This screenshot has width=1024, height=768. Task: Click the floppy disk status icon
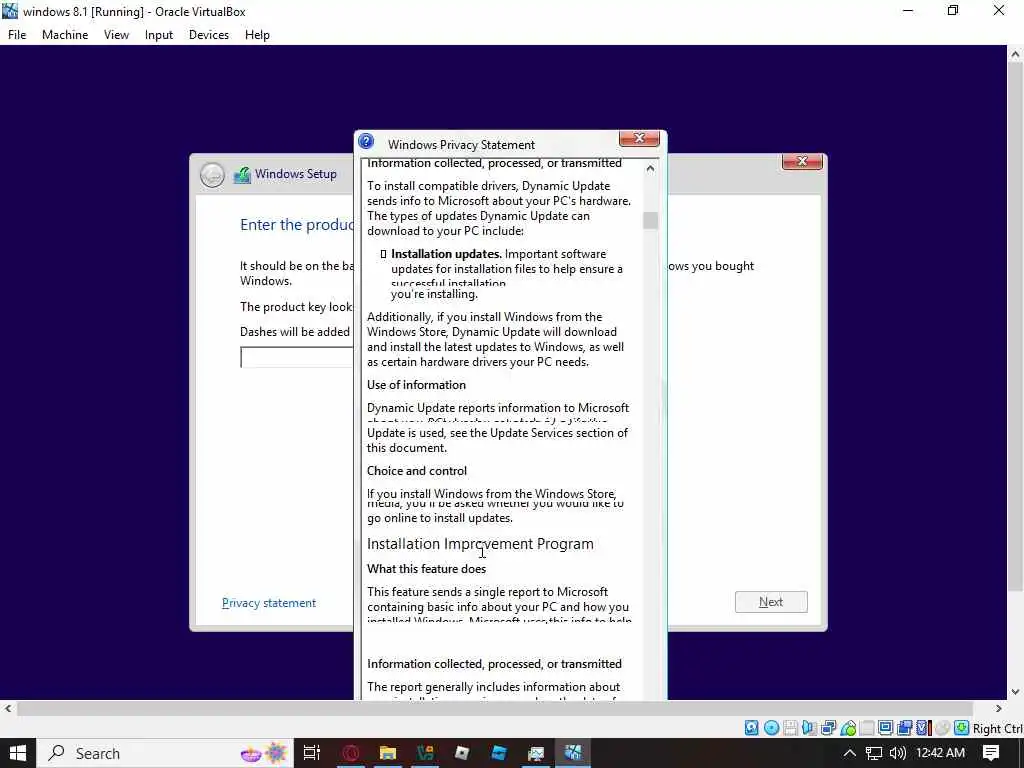[x=790, y=728]
